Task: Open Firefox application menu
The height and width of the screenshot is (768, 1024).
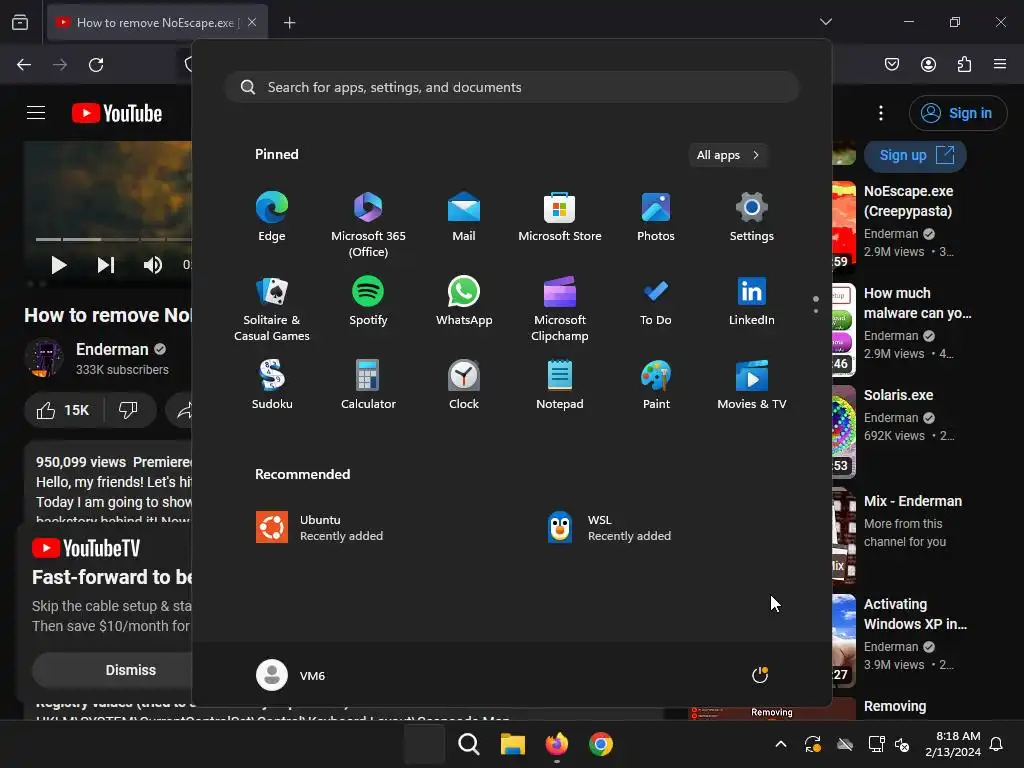Action: [1000, 64]
